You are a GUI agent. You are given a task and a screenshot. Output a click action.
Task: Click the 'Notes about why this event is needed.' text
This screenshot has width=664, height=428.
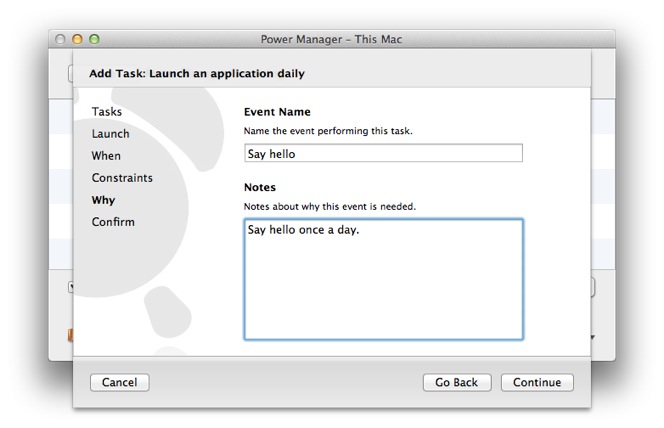coord(330,207)
